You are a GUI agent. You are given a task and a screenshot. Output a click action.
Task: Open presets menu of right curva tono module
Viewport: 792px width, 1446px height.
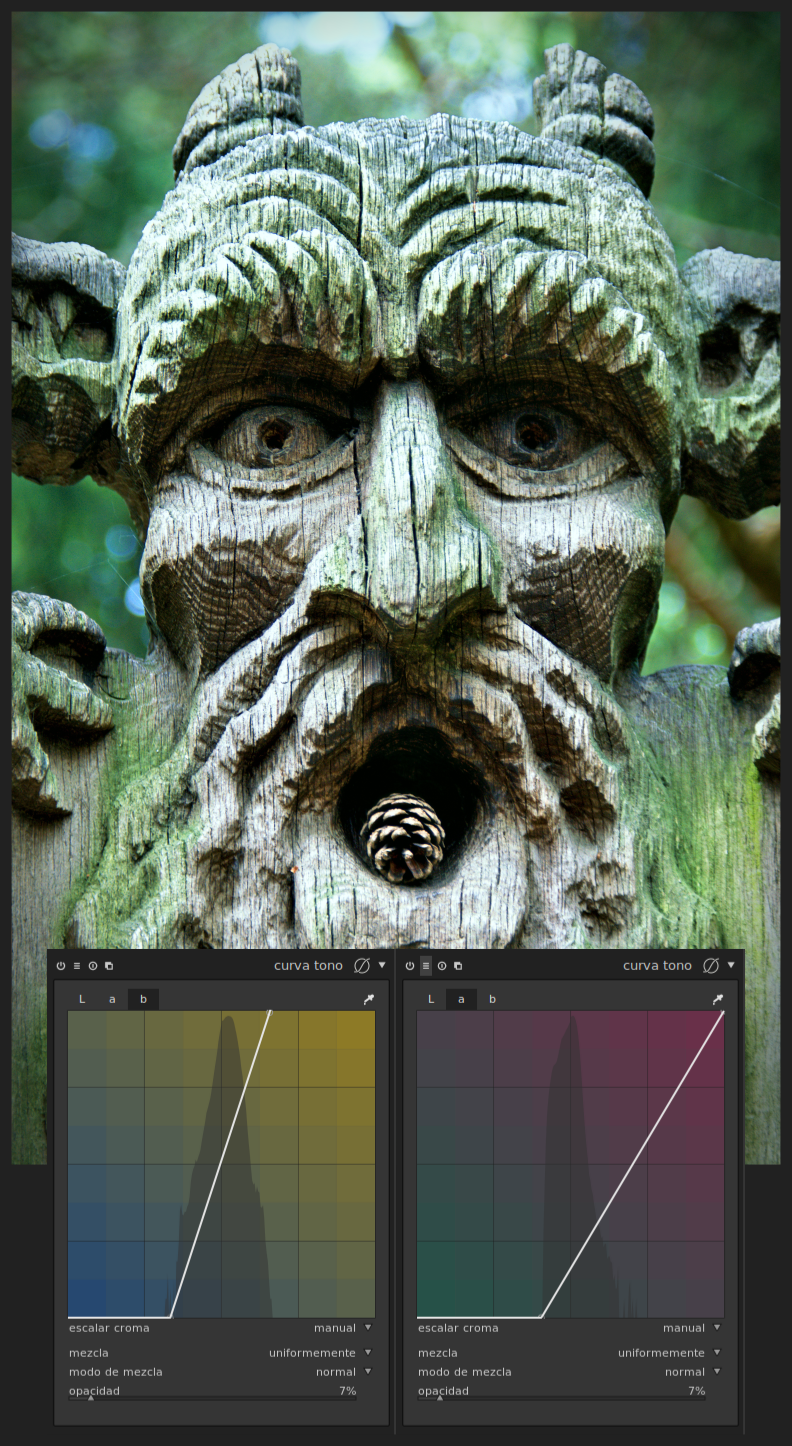(426, 966)
